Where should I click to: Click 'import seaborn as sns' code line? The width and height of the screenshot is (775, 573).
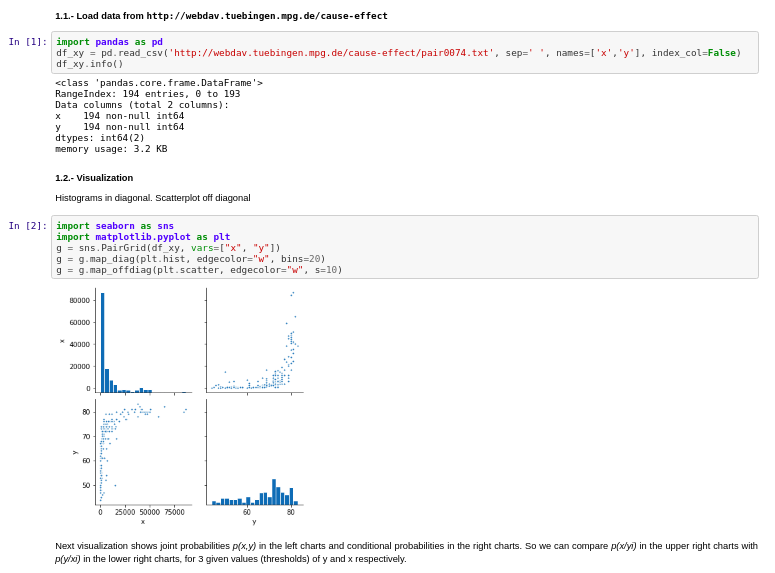tap(115, 226)
